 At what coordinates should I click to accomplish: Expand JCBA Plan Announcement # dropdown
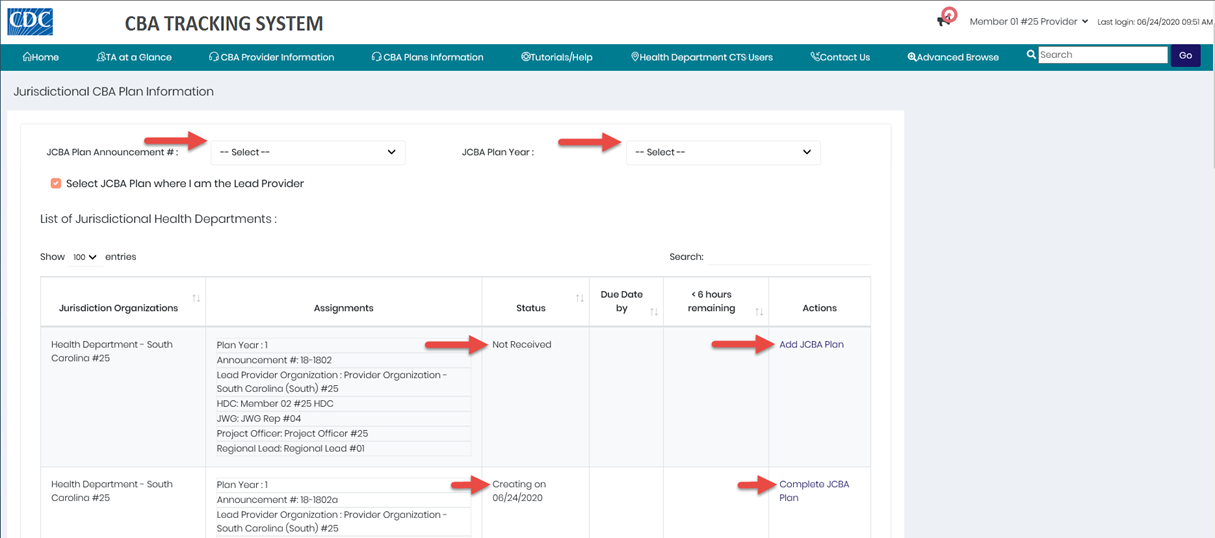[x=307, y=152]
